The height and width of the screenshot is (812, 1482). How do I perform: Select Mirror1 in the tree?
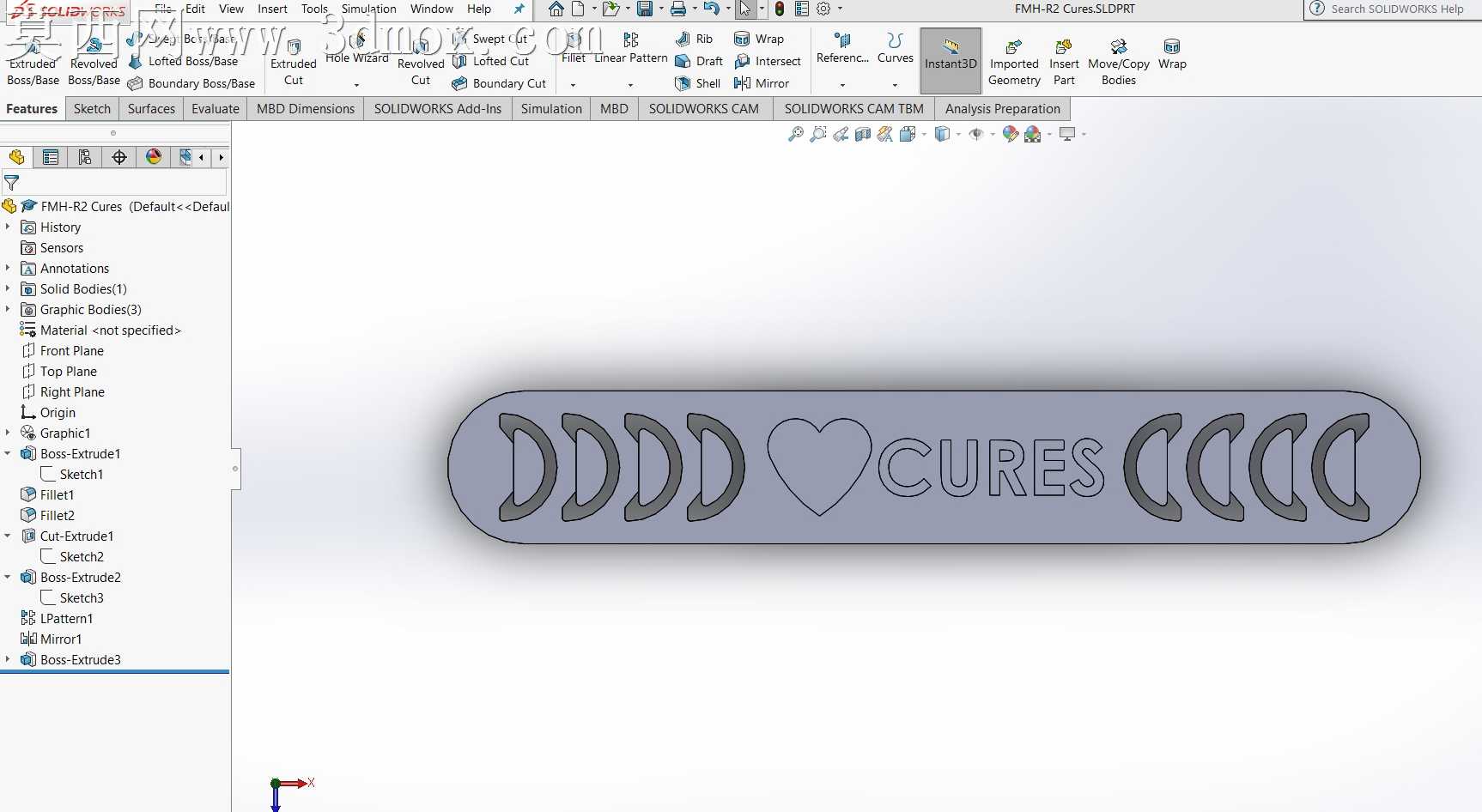[x=52, y=639]
